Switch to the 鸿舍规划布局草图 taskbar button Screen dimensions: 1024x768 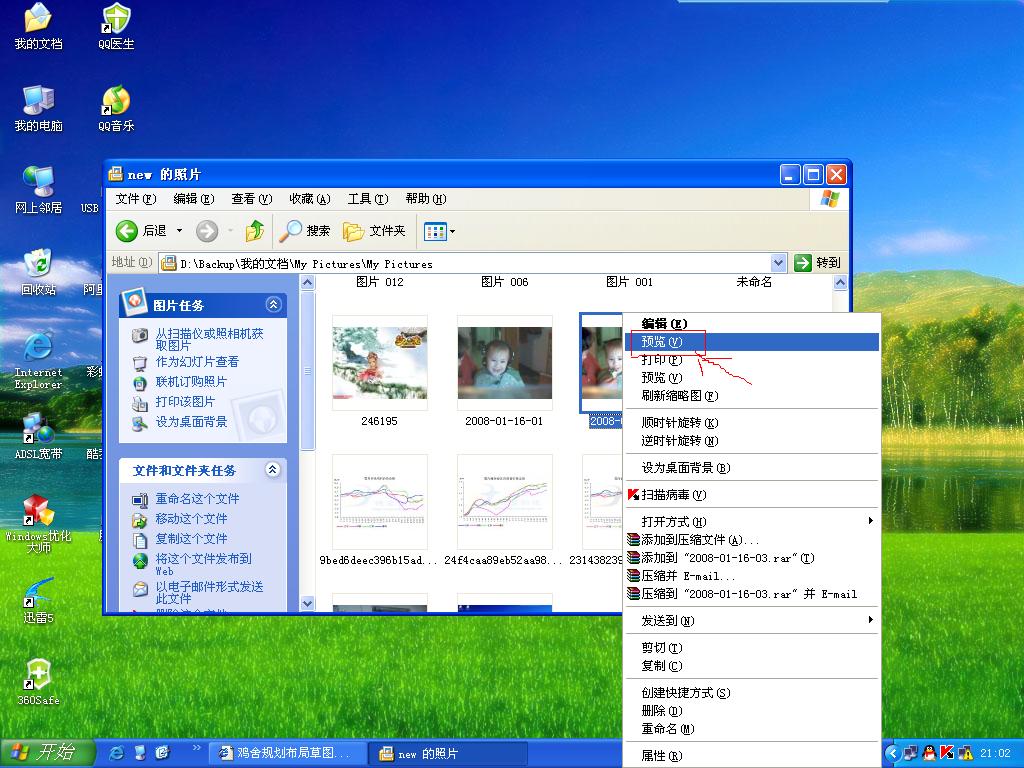pos(286,753)
